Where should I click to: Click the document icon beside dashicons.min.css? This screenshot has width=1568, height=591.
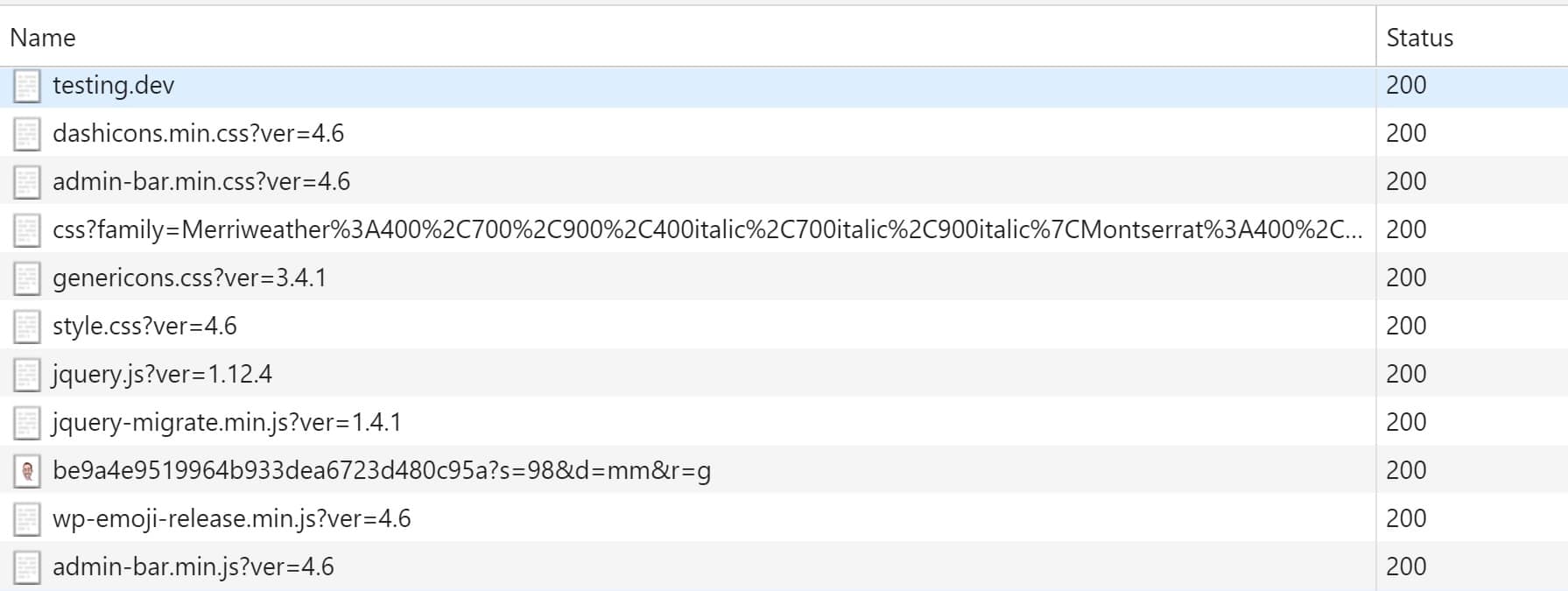click(x=26, y=134)
